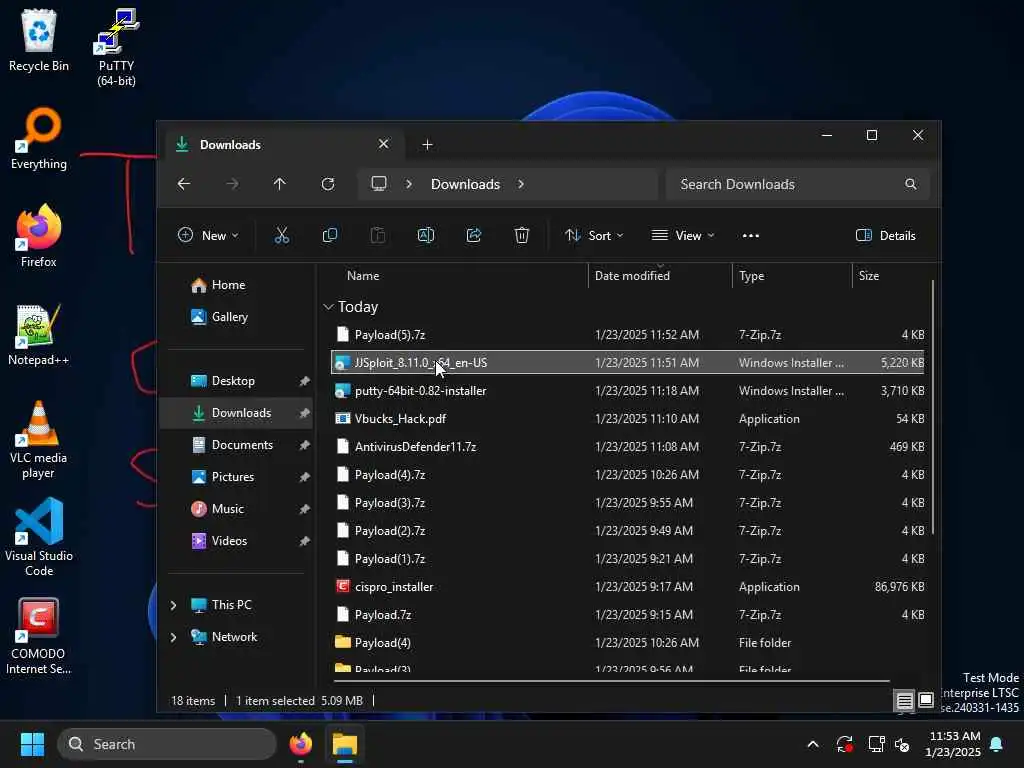Click the PC icon in address bar
This screenshot has width=1024, height=768.
[379, 184]
